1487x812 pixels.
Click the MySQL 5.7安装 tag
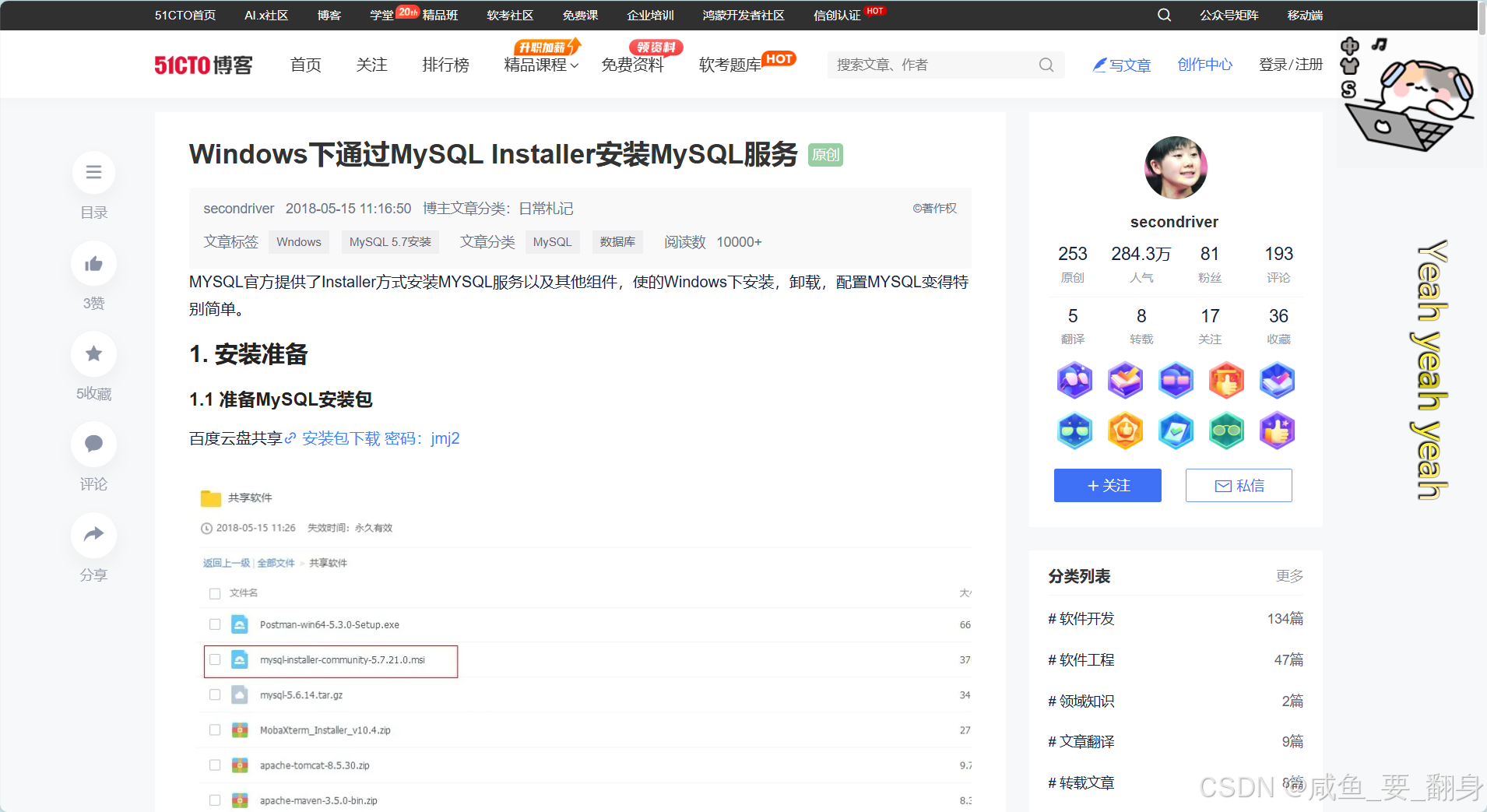pos(390,242)
